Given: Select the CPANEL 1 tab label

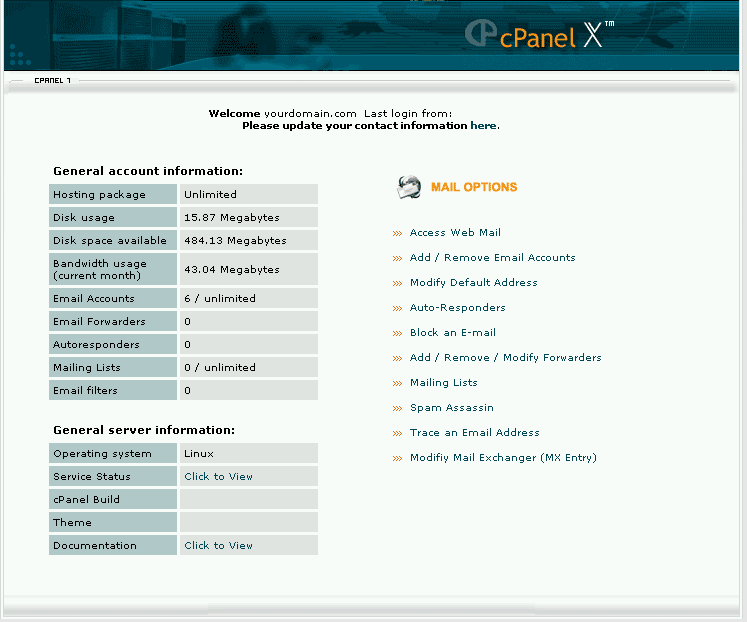Looking at the screenshot, I should click(x=52, y=80).
